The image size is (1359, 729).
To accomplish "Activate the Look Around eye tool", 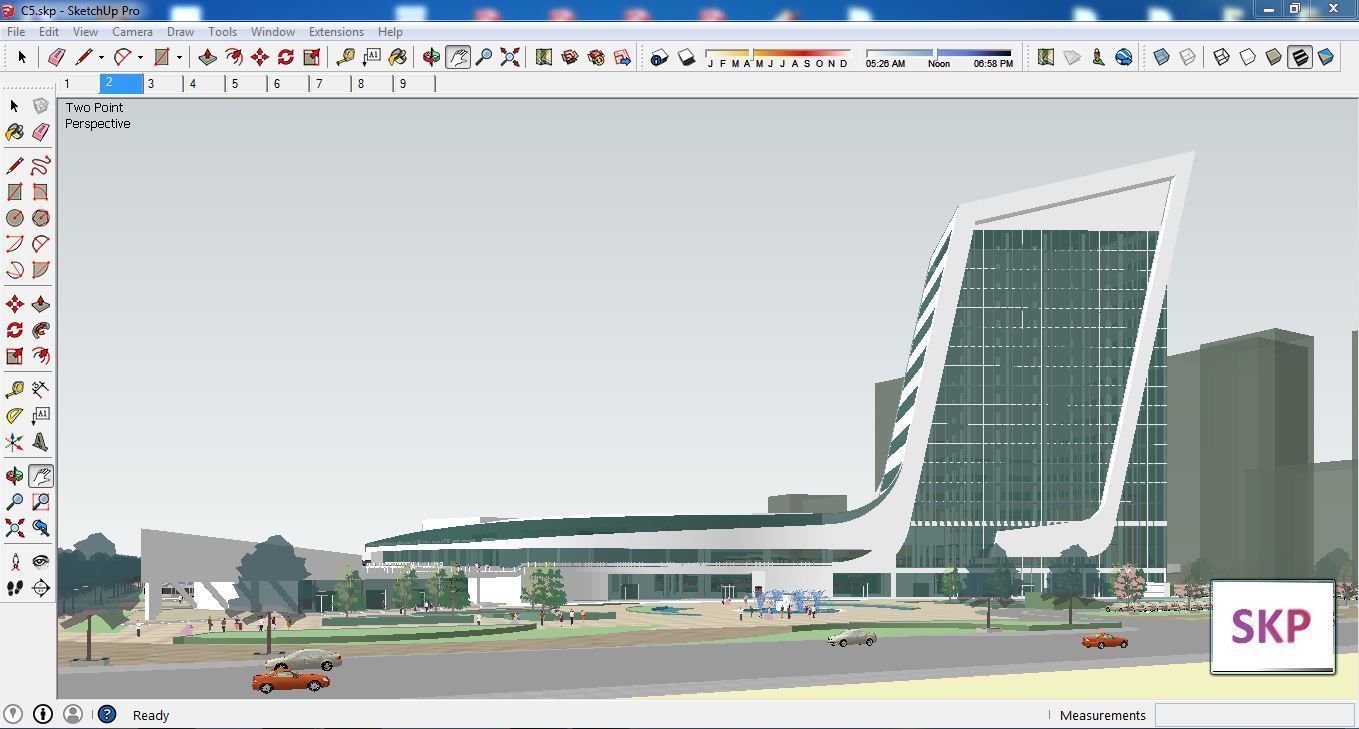I will click(41, 562).
